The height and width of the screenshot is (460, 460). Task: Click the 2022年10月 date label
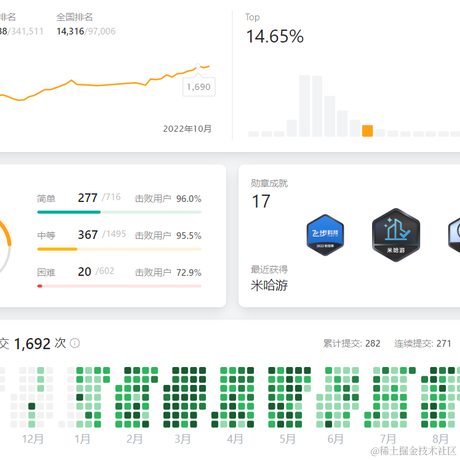187,129
